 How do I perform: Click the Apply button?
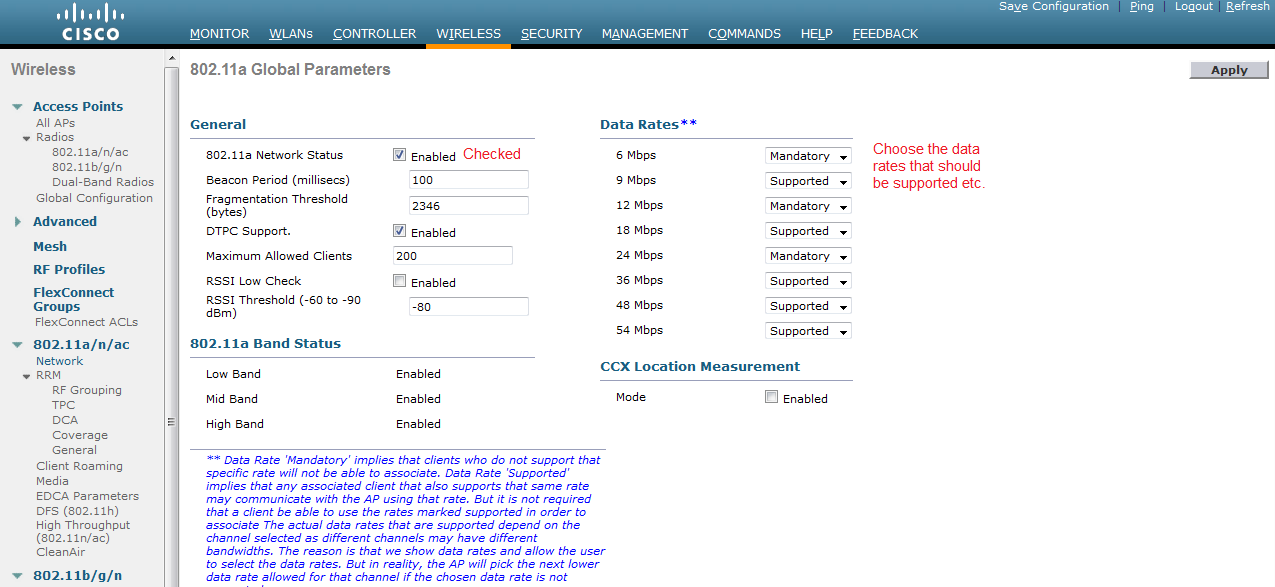pyautogui.click(x=1228, y=70)
